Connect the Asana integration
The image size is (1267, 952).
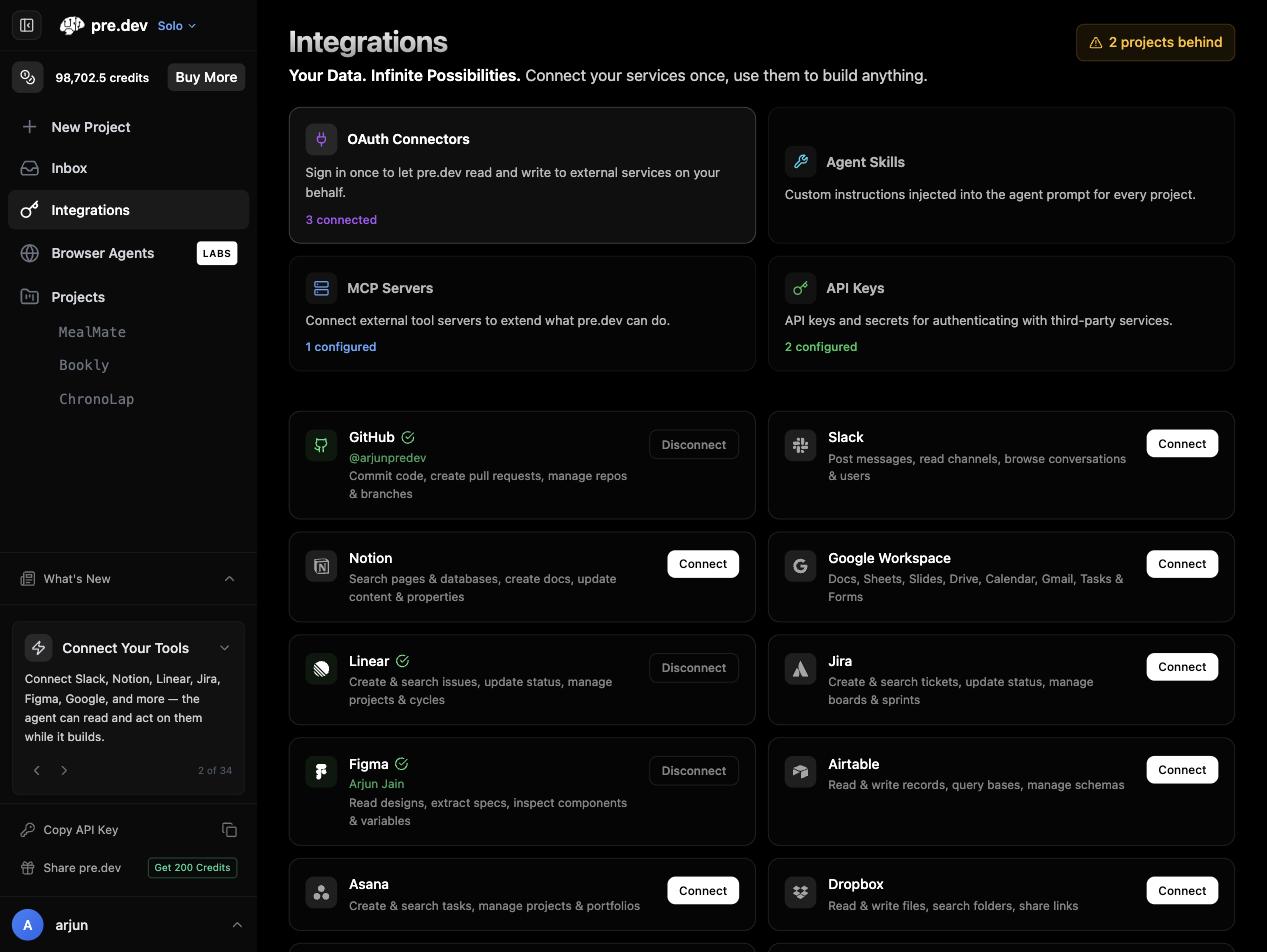[x=703, y=891]
